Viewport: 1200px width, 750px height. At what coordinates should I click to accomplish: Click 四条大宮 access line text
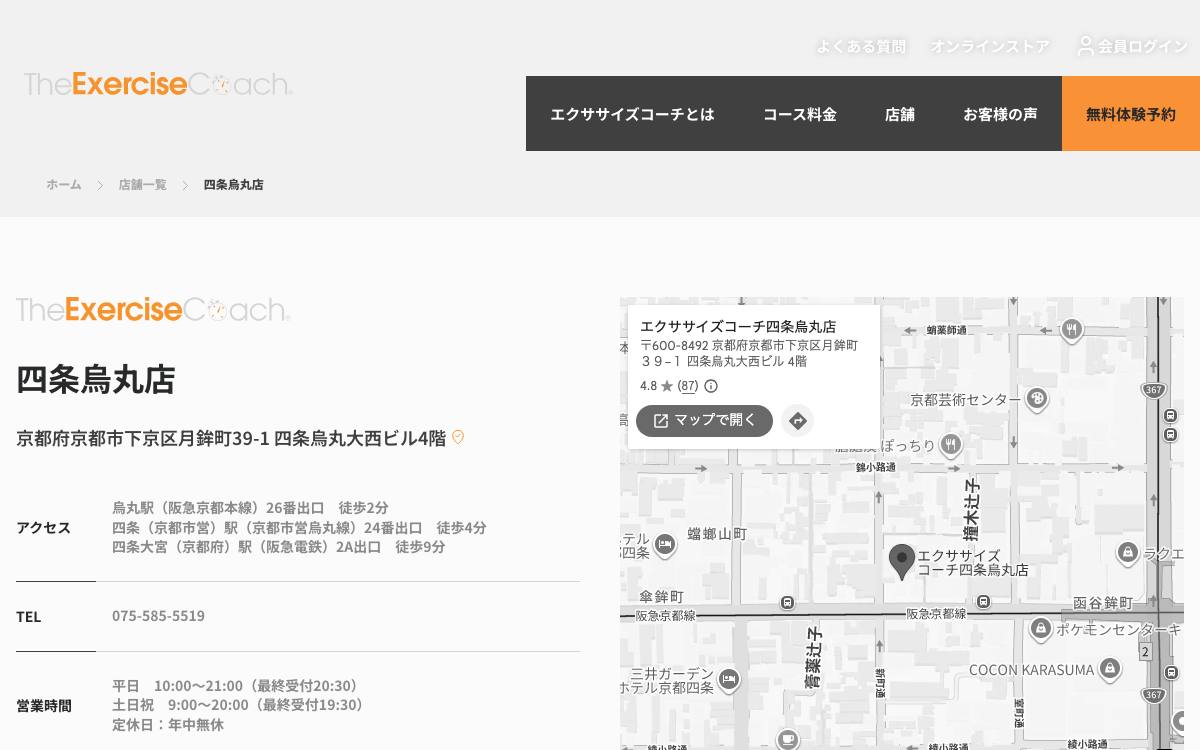279,547
